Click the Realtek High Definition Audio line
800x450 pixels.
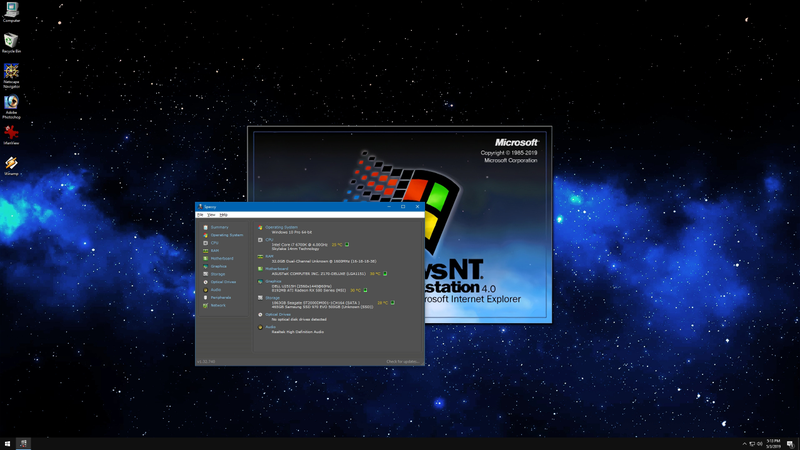point(297,332)
